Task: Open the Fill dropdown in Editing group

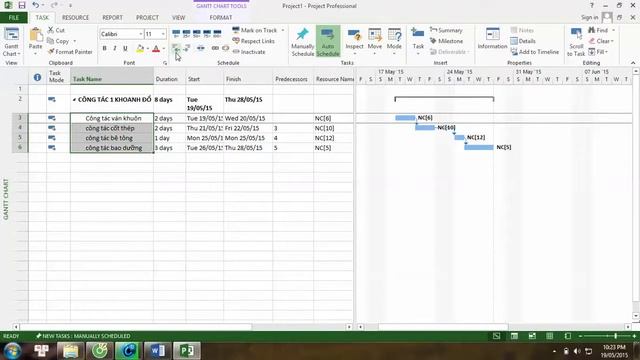Action: tap(598, 52)
